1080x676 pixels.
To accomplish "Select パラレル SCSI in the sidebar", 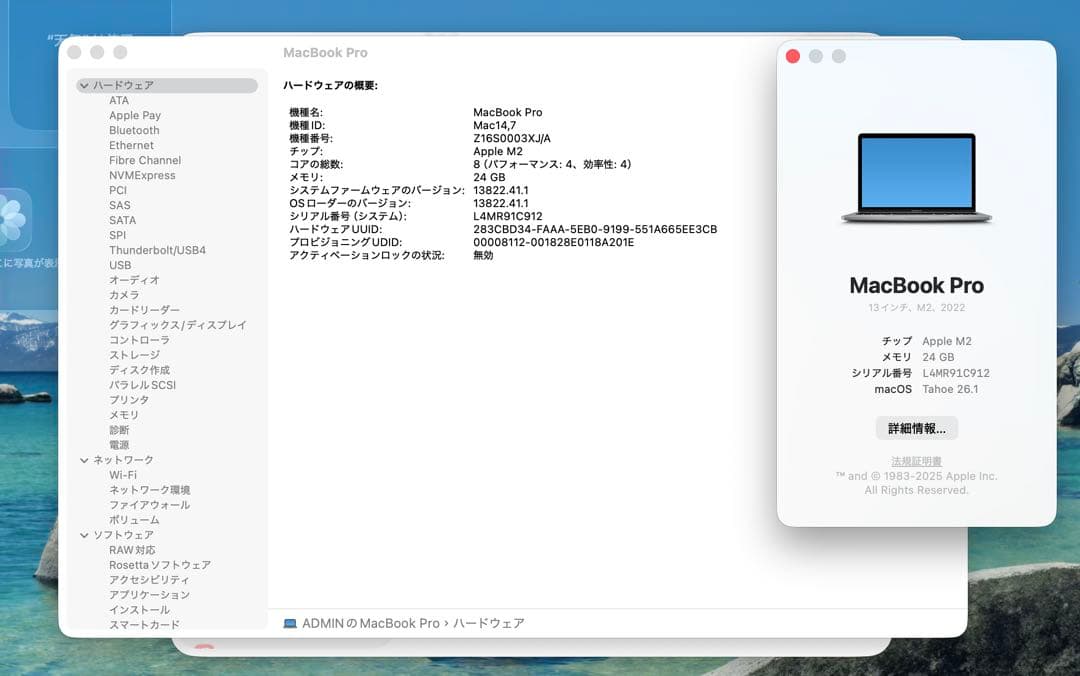I will coord(143,385).
